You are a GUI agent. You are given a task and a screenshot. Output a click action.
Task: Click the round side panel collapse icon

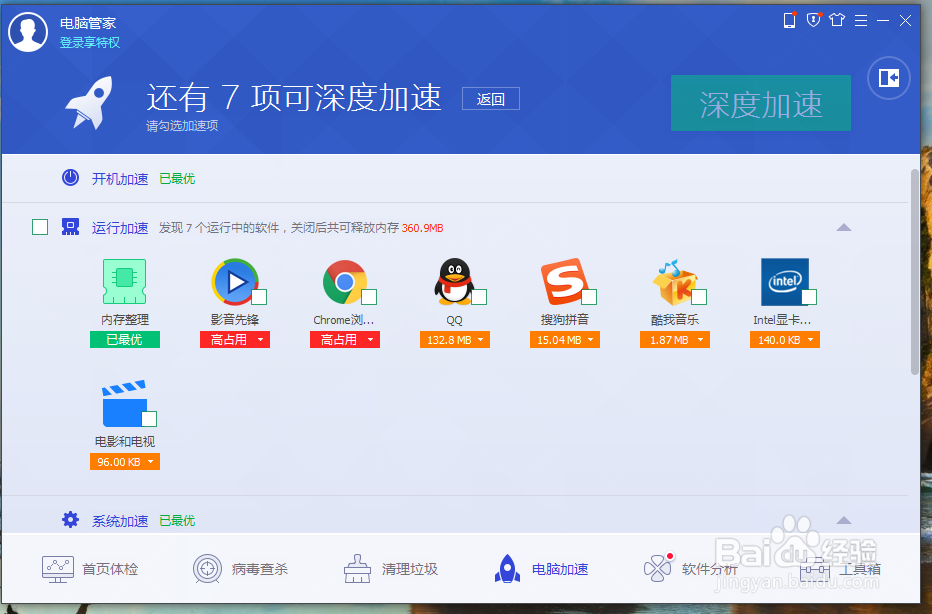pyautogui.click(x=889, y=78)
